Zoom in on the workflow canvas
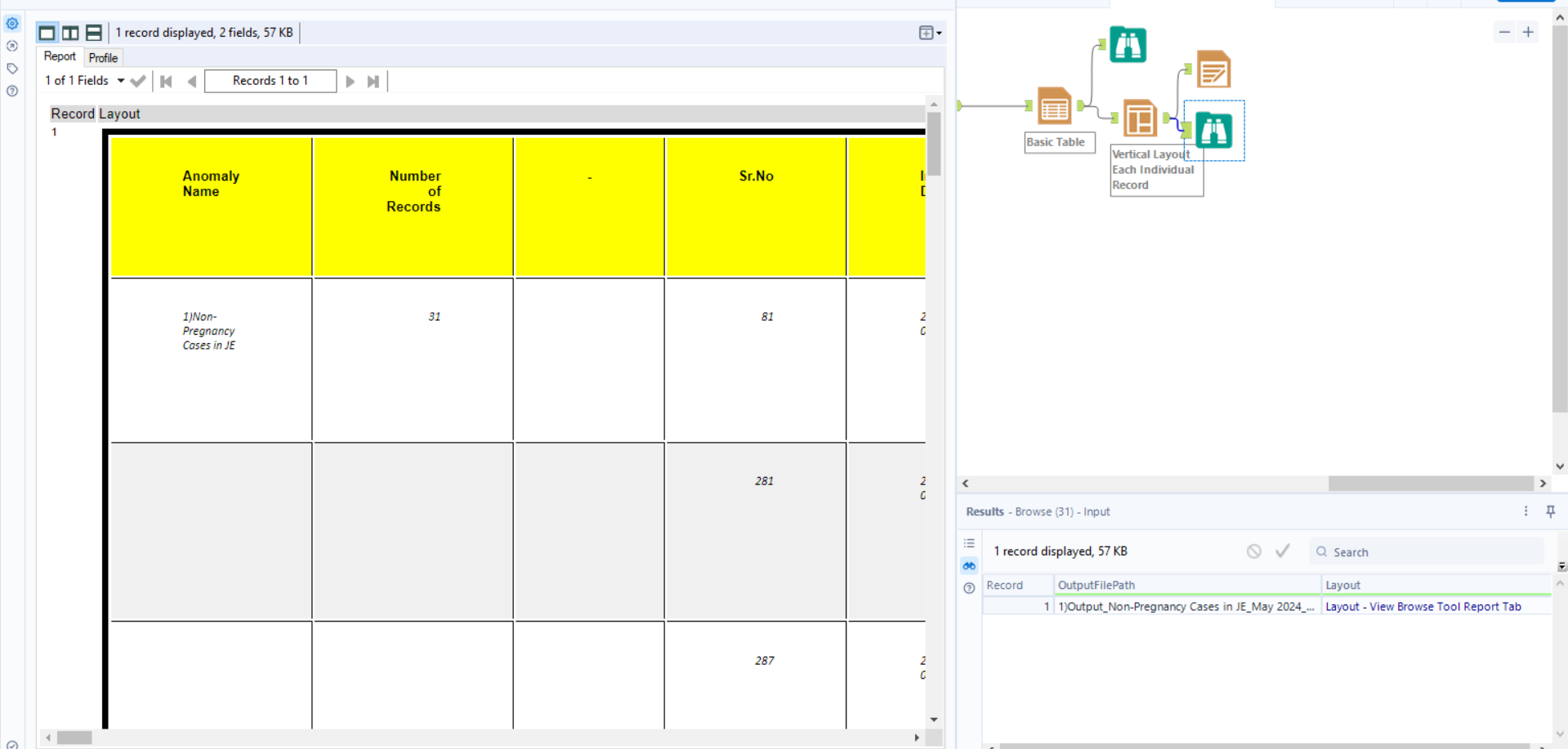 coord(1528,32)
